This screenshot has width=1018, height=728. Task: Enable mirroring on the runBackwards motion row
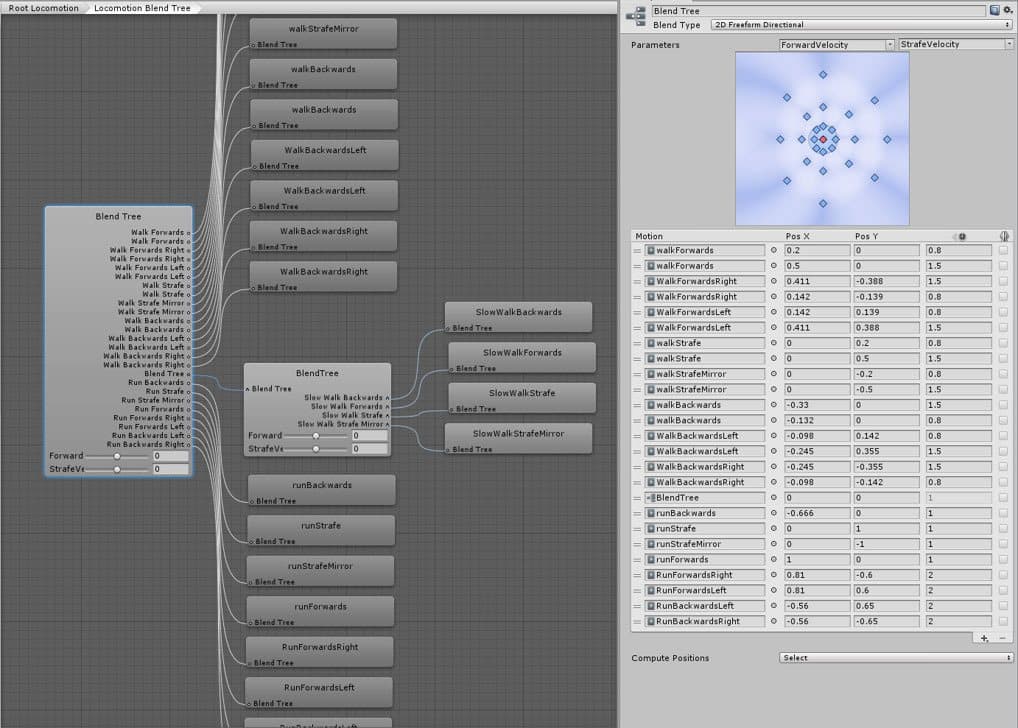(1004, 513)
